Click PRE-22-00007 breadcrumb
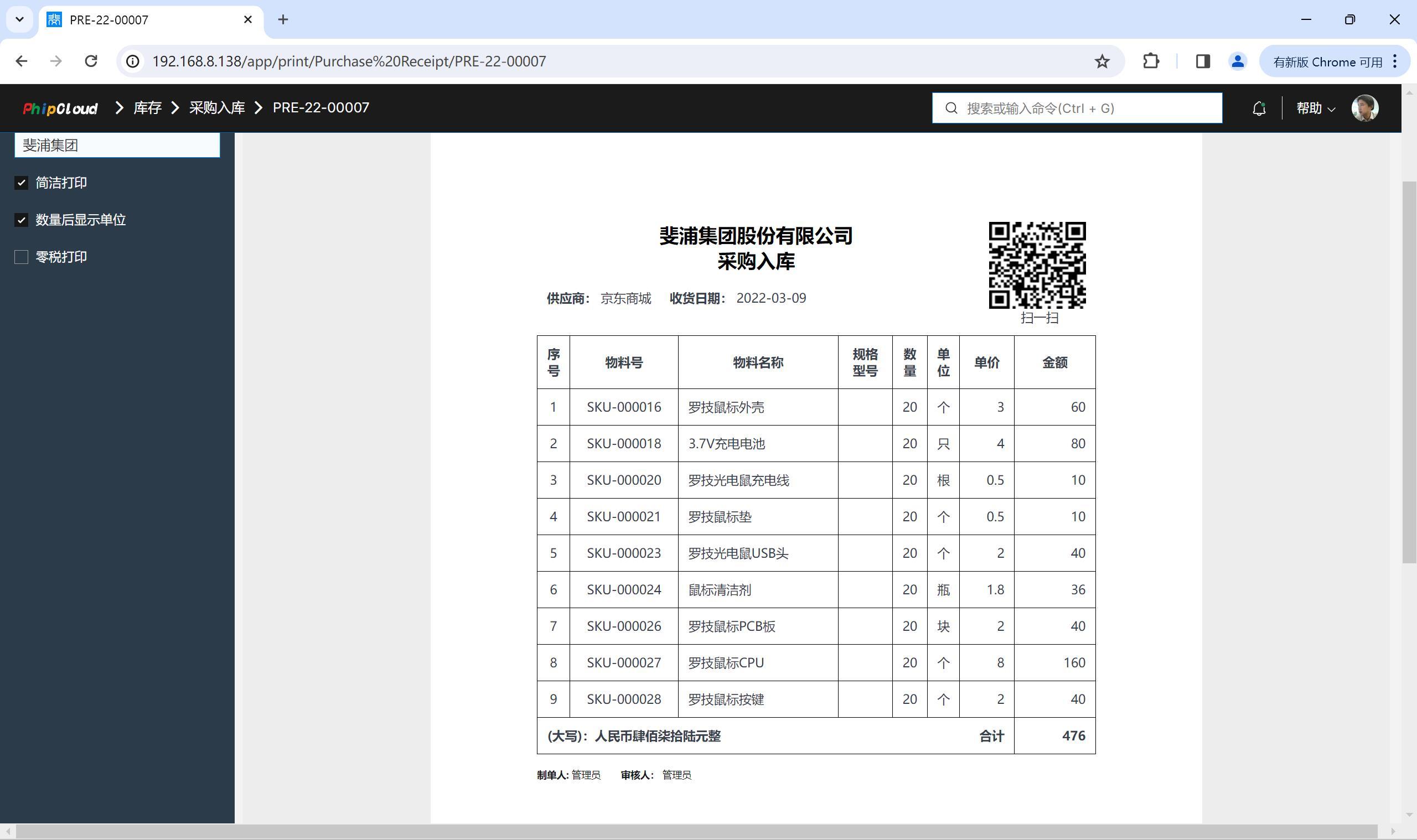This screenshot has width=1417, height=840. (321, 107)
